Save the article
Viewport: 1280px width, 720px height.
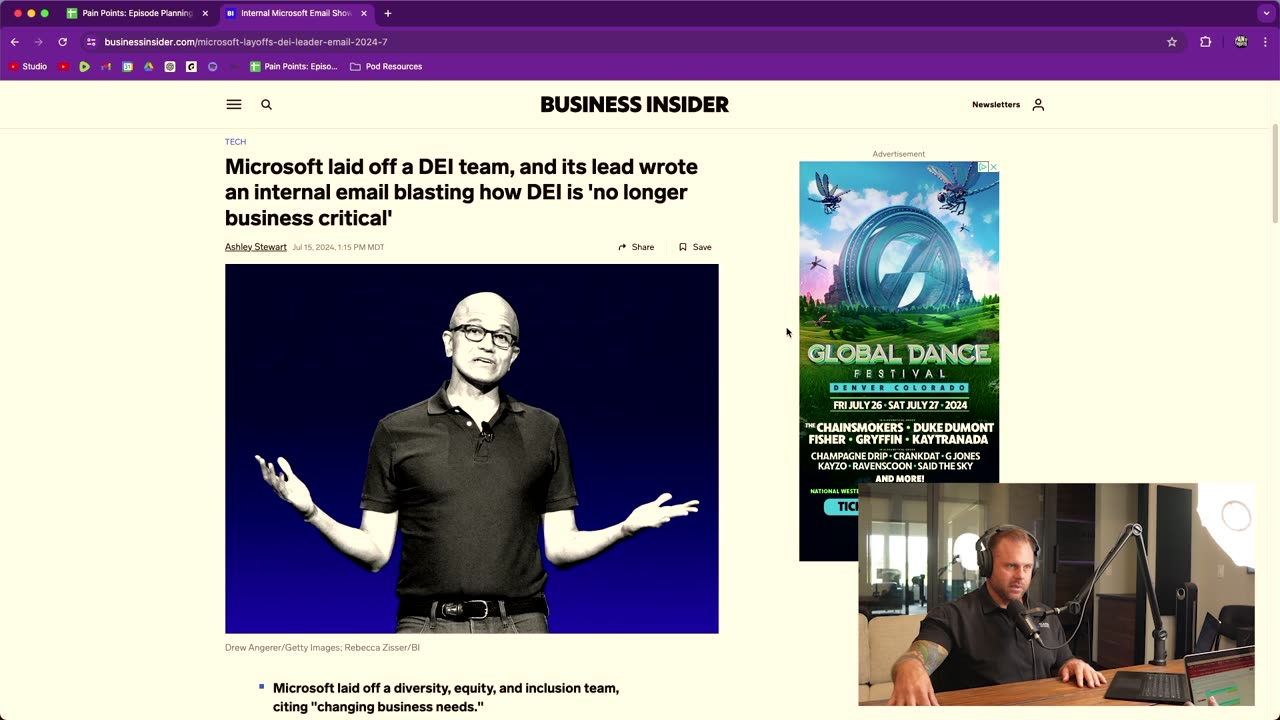(695, 247)
